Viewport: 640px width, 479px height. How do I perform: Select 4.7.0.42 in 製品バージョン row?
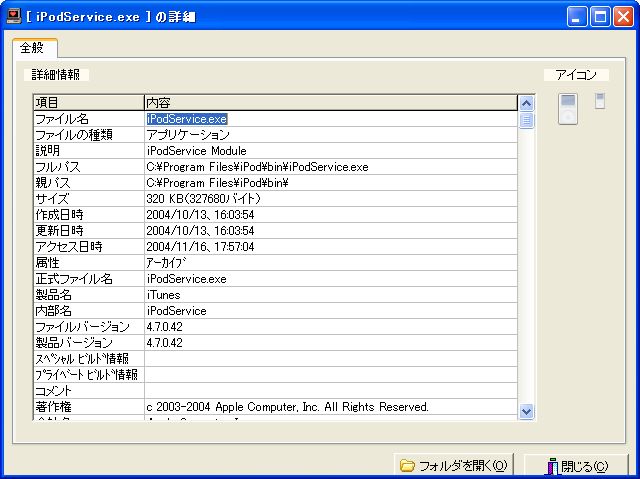(164, 342)
